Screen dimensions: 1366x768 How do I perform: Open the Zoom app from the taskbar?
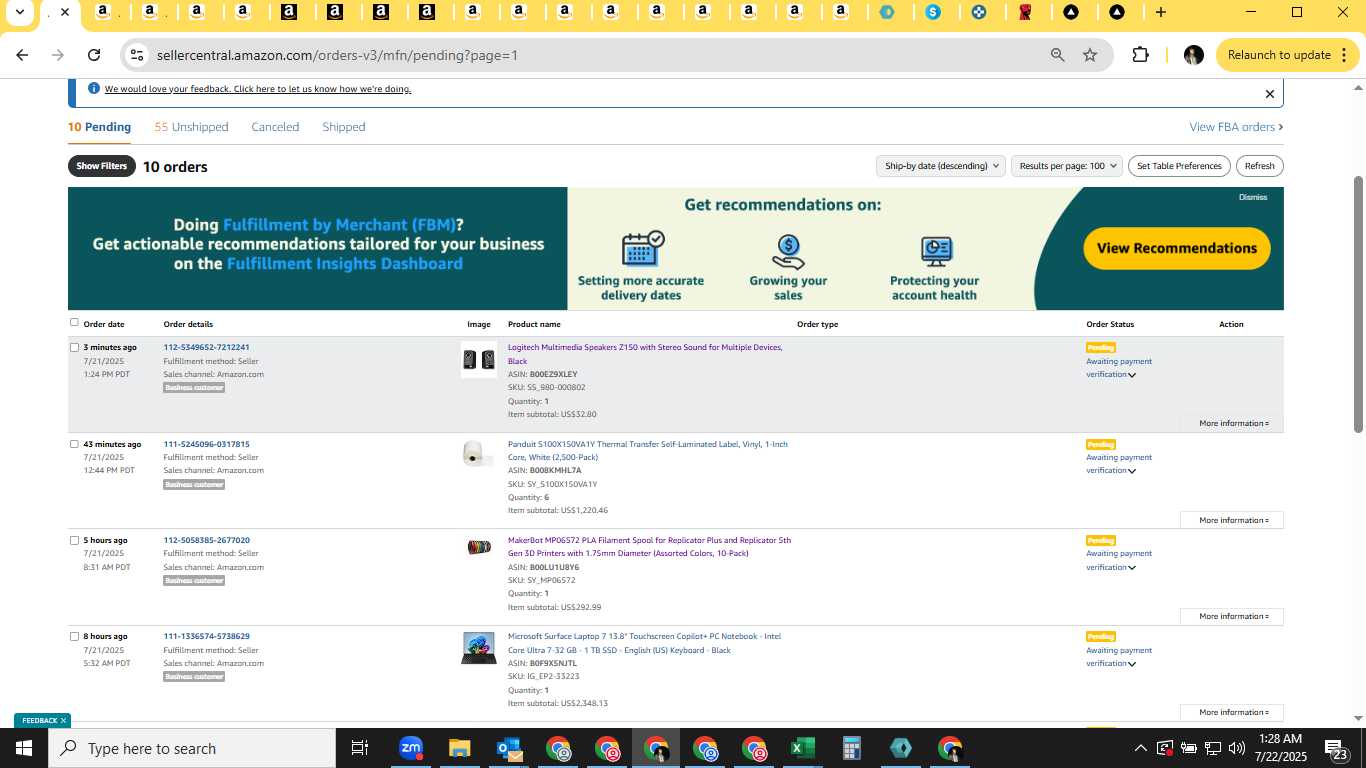point(410,748)
